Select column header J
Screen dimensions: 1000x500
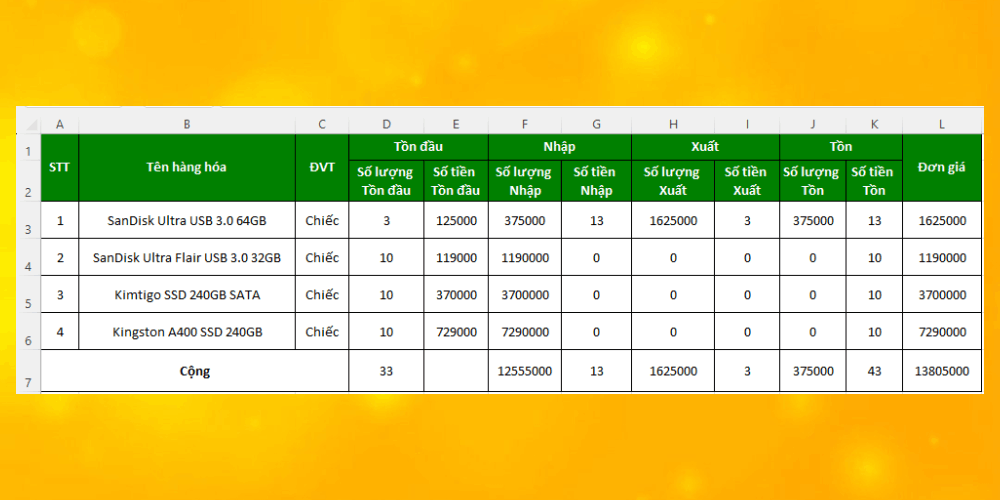tap(812, 125)
